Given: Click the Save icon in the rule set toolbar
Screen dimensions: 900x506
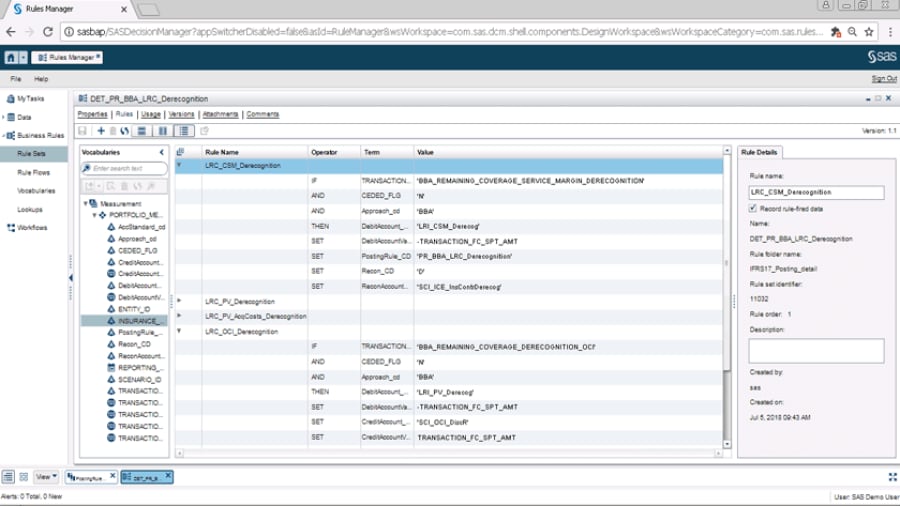Looking at the screenshot, I should coord(82,131).
